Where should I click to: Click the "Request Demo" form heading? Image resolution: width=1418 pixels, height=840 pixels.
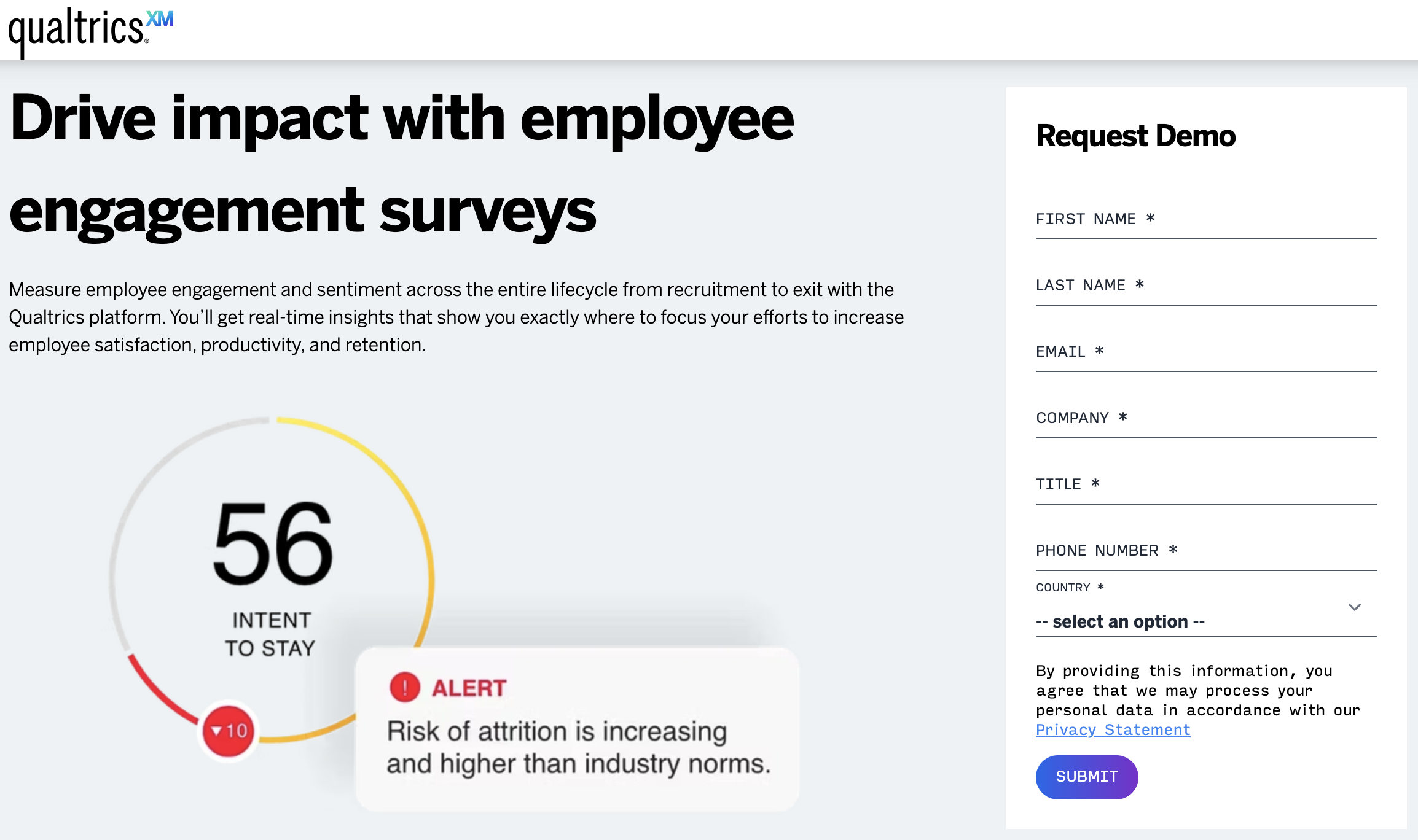click(1135, 136)
